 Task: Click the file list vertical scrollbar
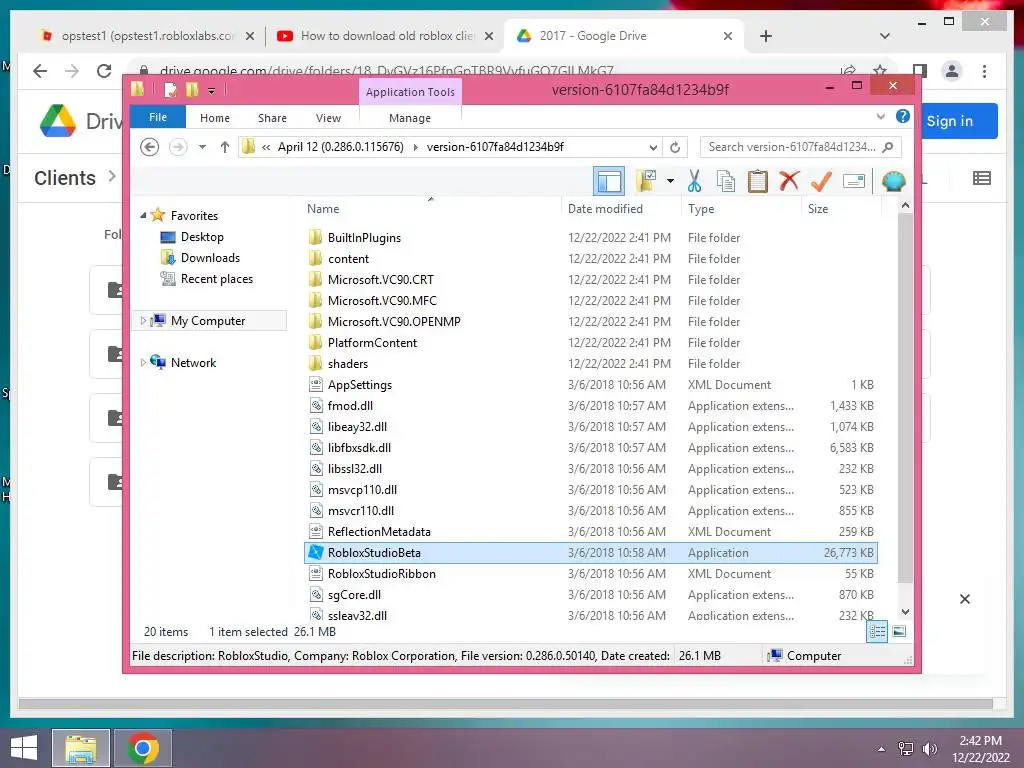click(905, 398)
